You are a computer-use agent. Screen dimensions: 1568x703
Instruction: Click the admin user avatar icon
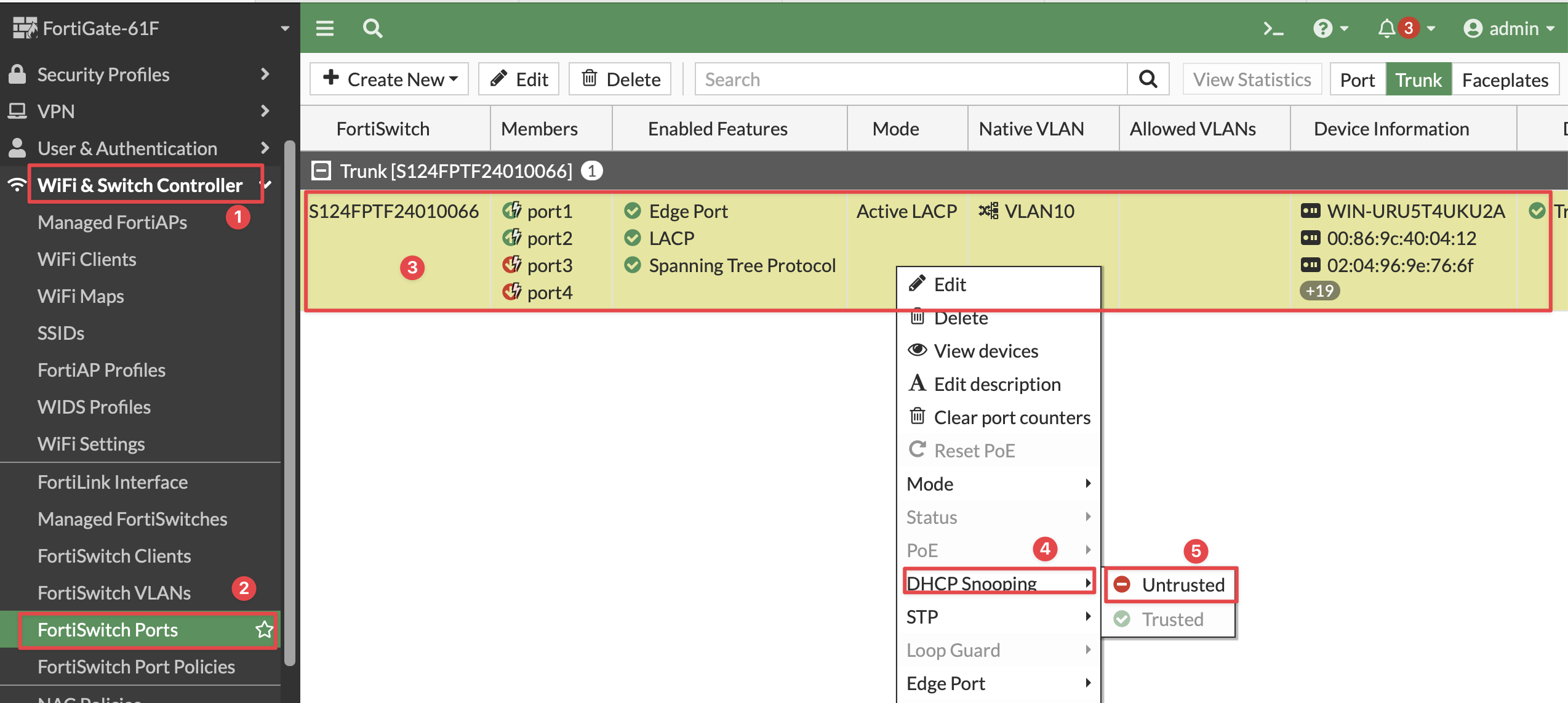tap(1473, 28)
